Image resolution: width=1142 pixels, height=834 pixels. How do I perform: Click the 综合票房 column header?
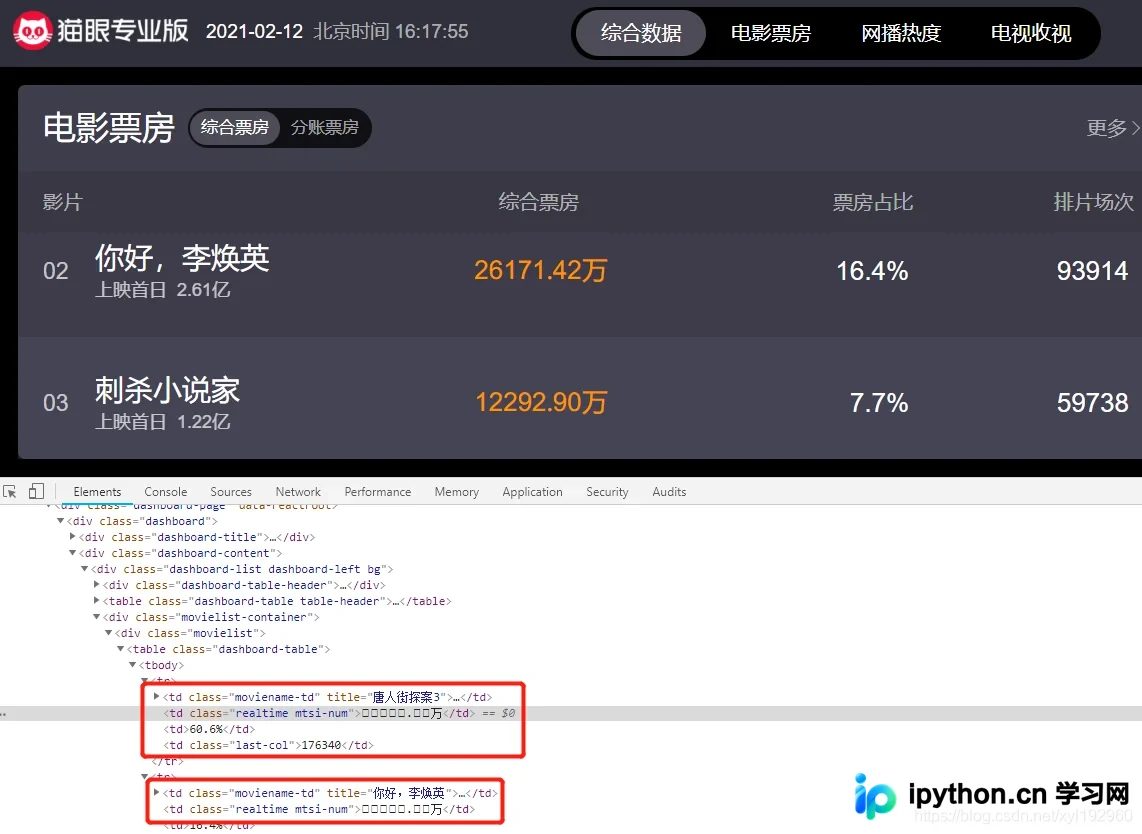(x=538, y=202)
